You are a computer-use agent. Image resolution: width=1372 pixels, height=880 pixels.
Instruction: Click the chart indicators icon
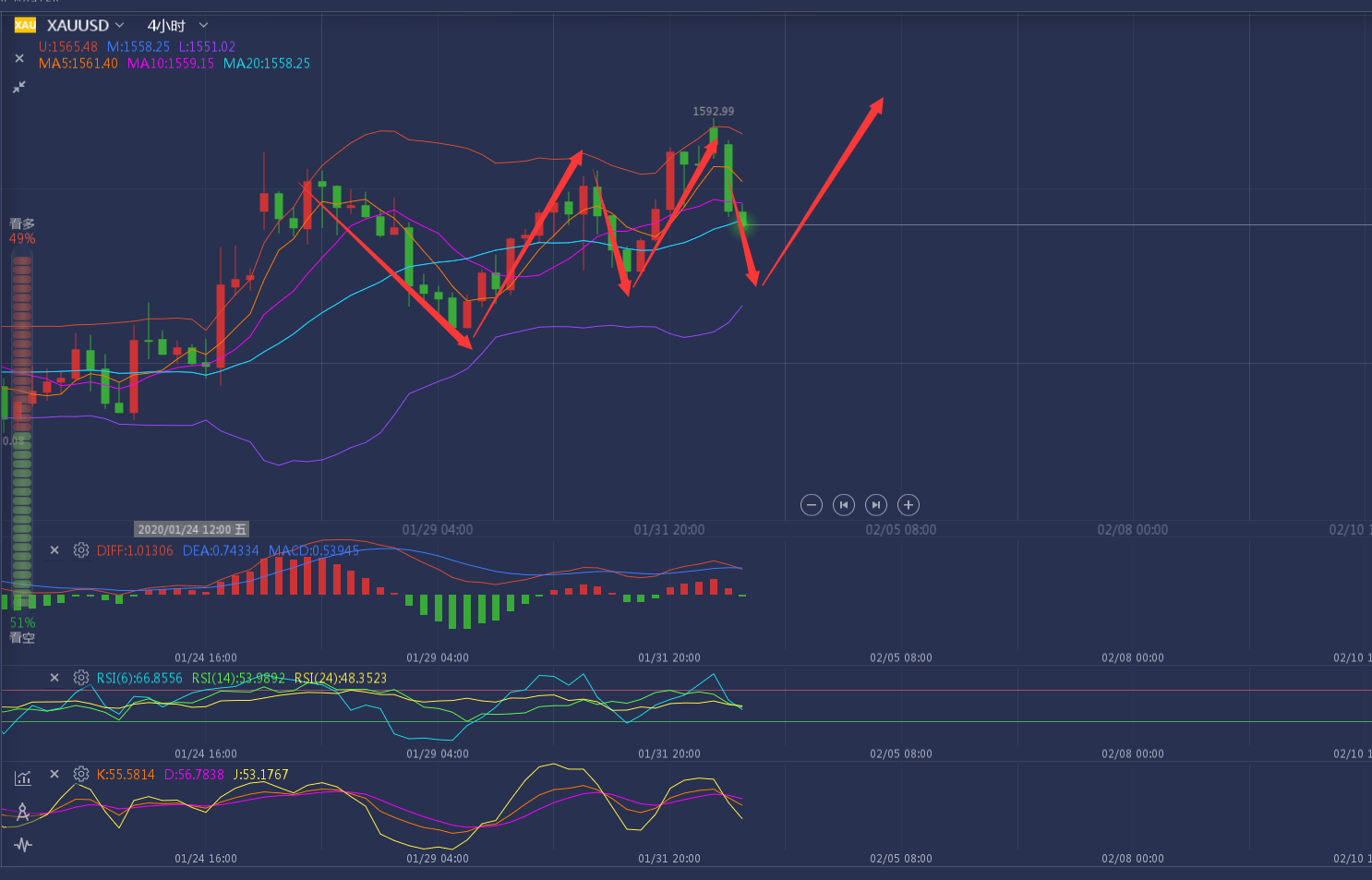pos(23,778)
